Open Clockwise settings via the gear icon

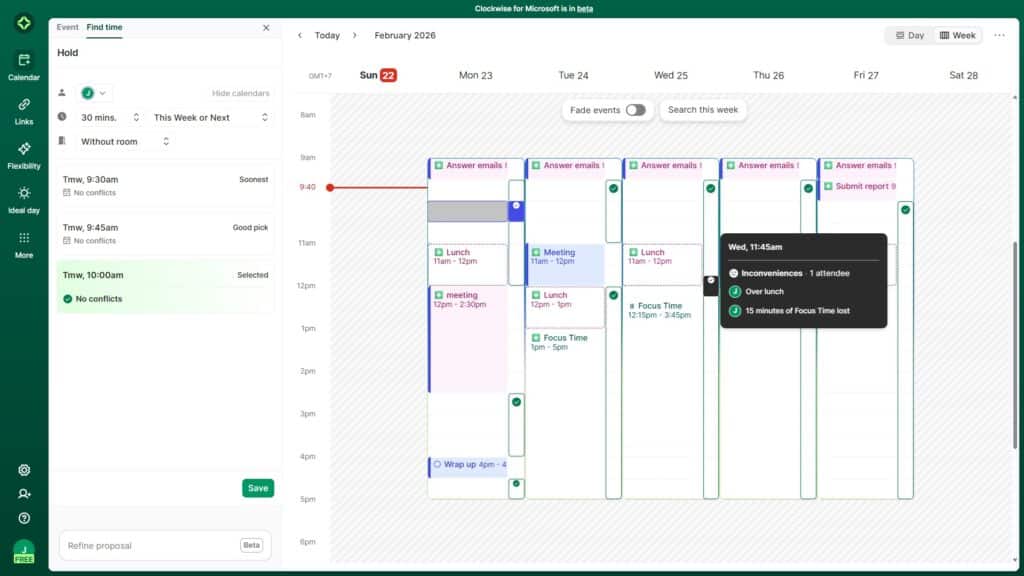click(x=22, y=469)
